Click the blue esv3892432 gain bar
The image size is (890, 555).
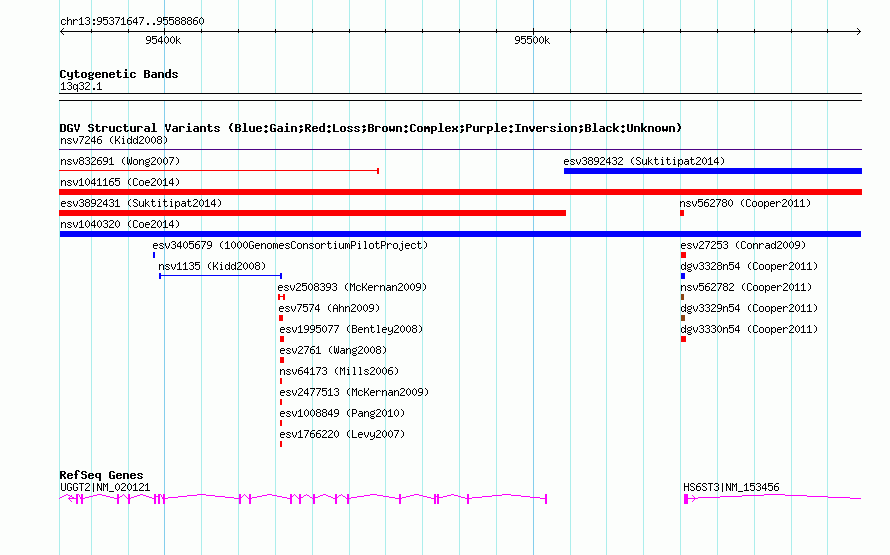pos(713,171)
